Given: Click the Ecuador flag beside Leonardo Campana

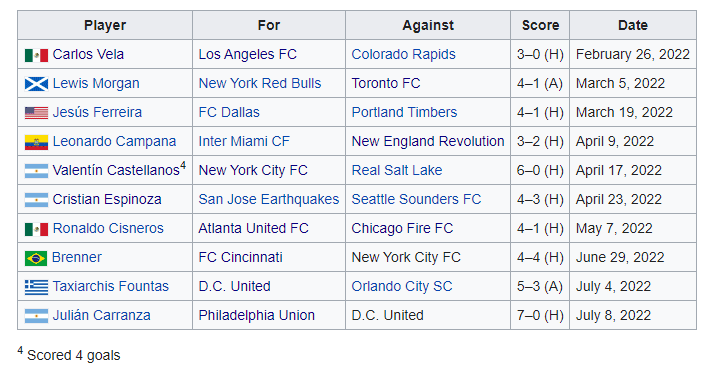Looking at the screenshot, I should coord(36,142).
